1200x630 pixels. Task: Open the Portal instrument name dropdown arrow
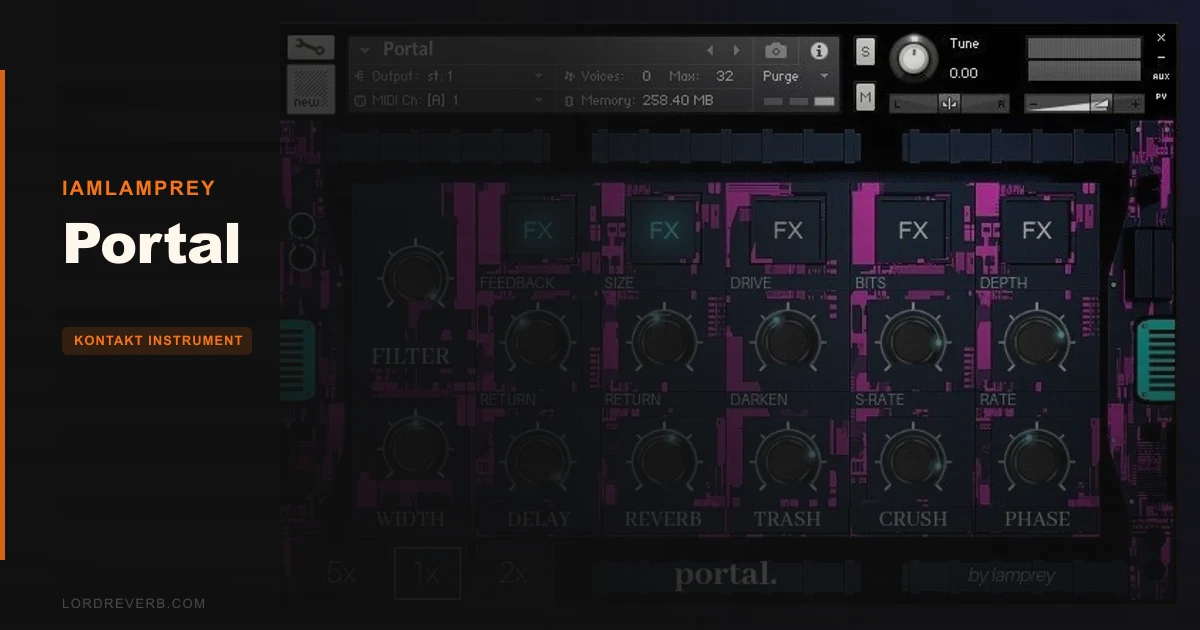click(365, 50)
